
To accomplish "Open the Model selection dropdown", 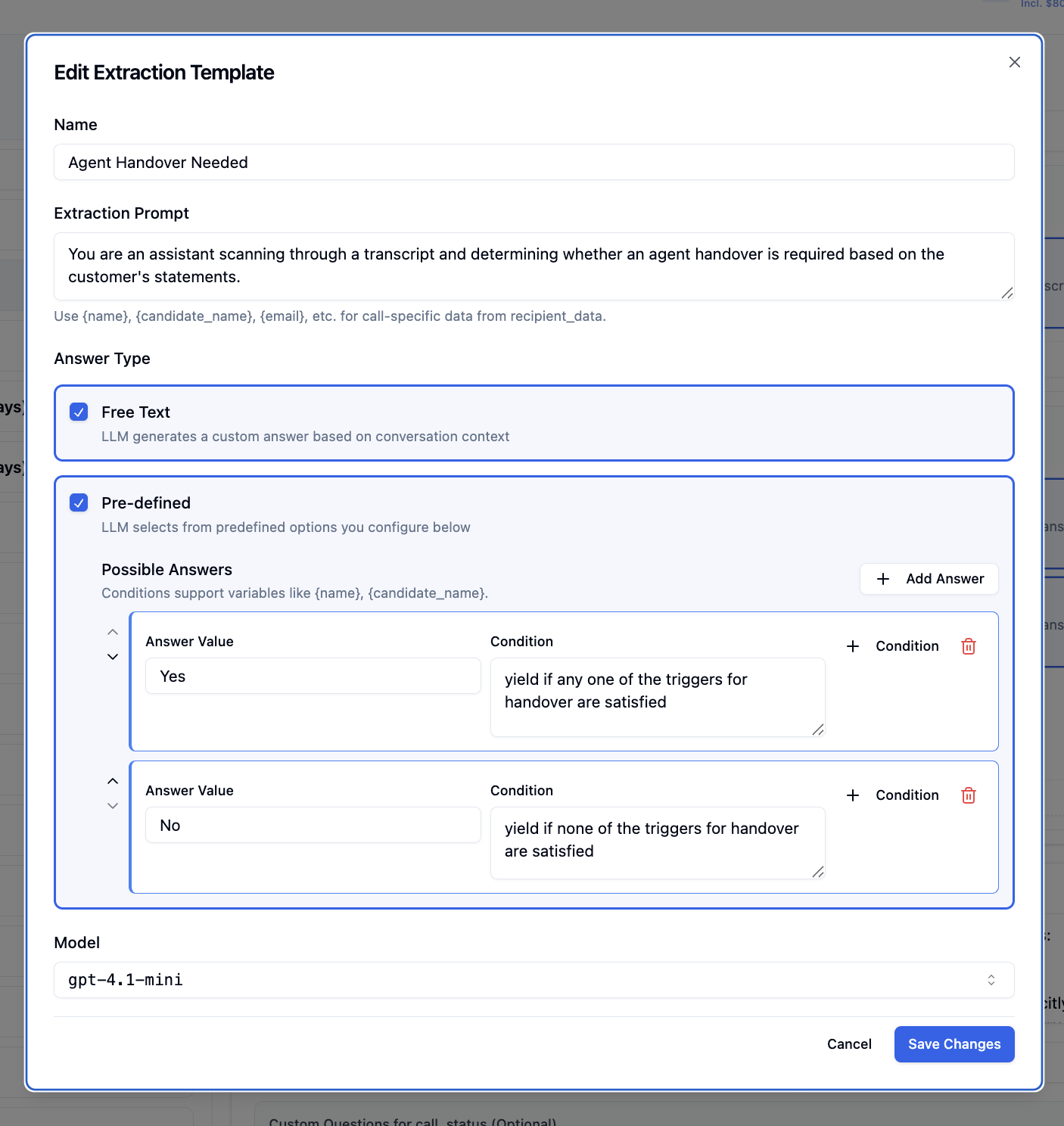I will 991,979.
